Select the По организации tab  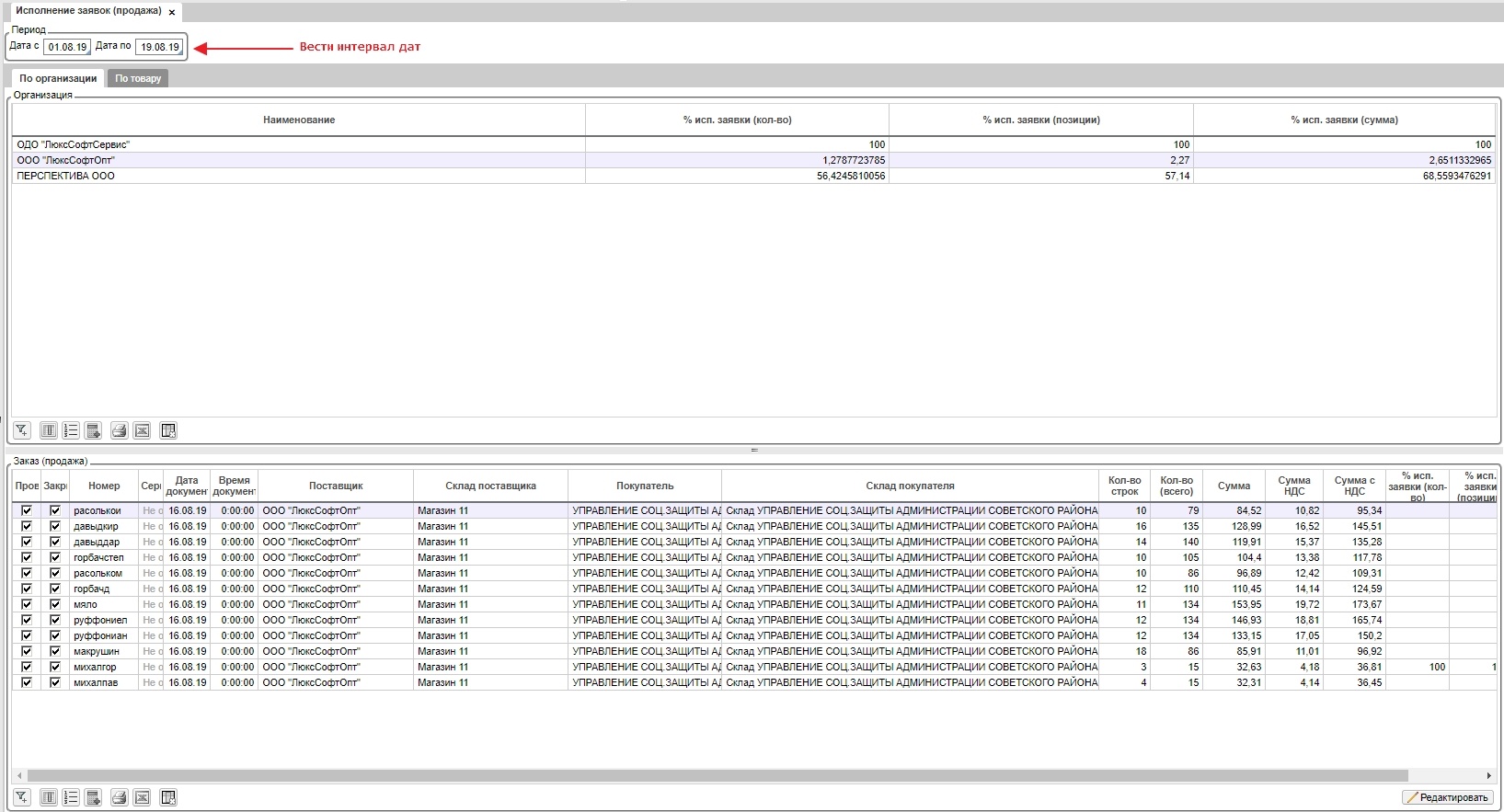pos(58,79)
